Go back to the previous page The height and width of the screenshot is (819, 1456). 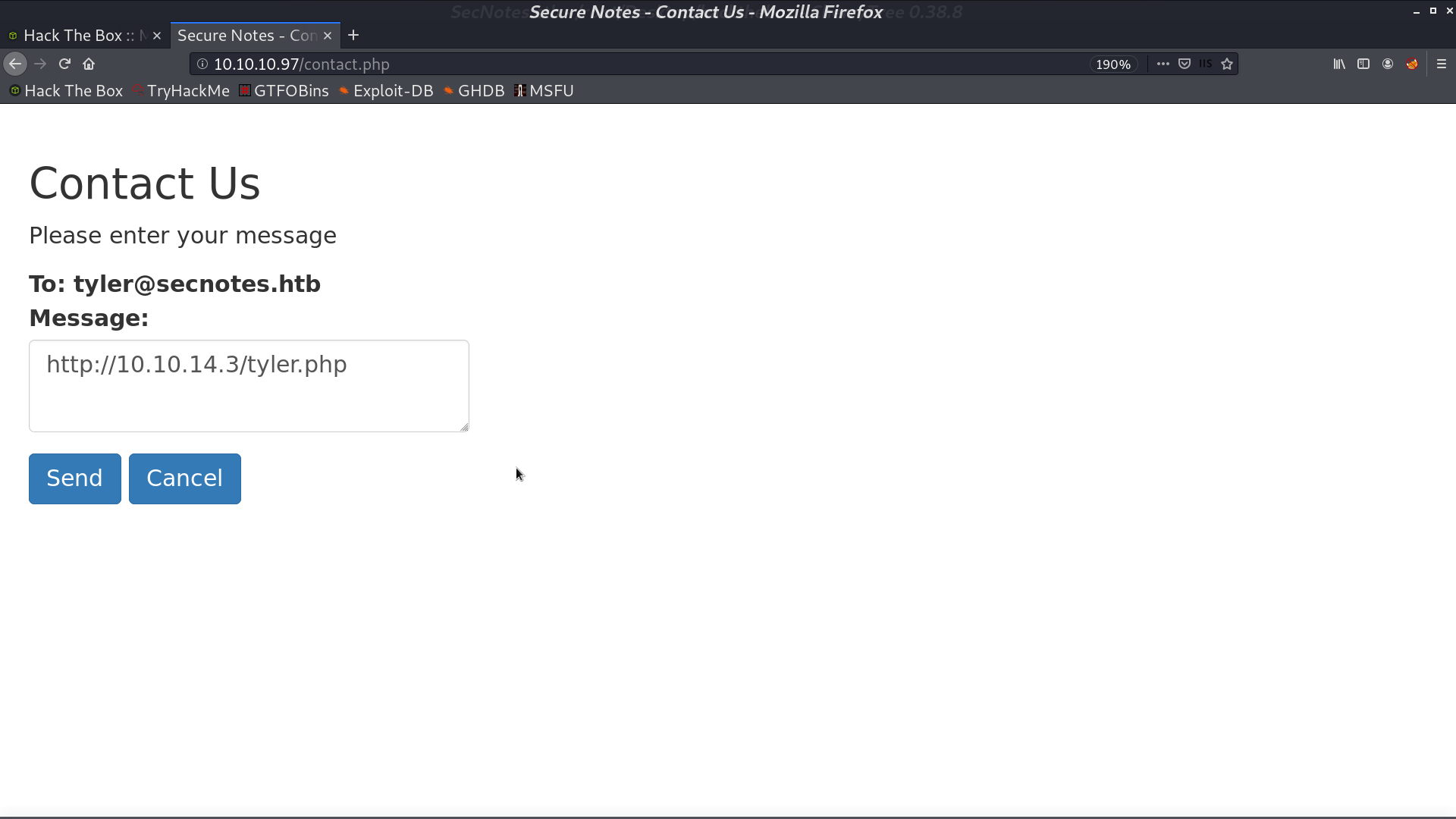[x=15, y=64]
